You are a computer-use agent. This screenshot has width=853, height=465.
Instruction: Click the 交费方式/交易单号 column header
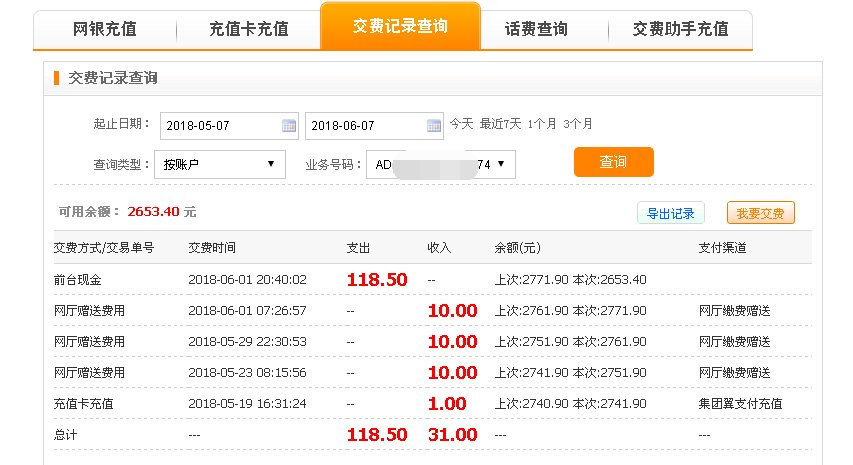104,248
